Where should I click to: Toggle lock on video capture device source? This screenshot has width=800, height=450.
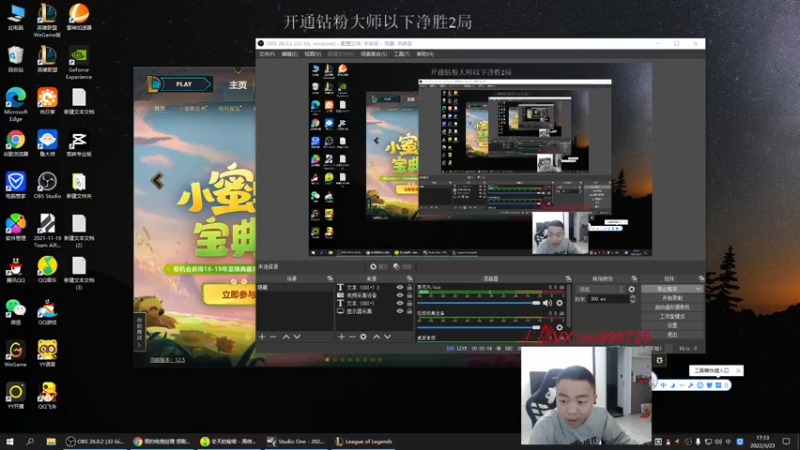click(x=409, y=295)
